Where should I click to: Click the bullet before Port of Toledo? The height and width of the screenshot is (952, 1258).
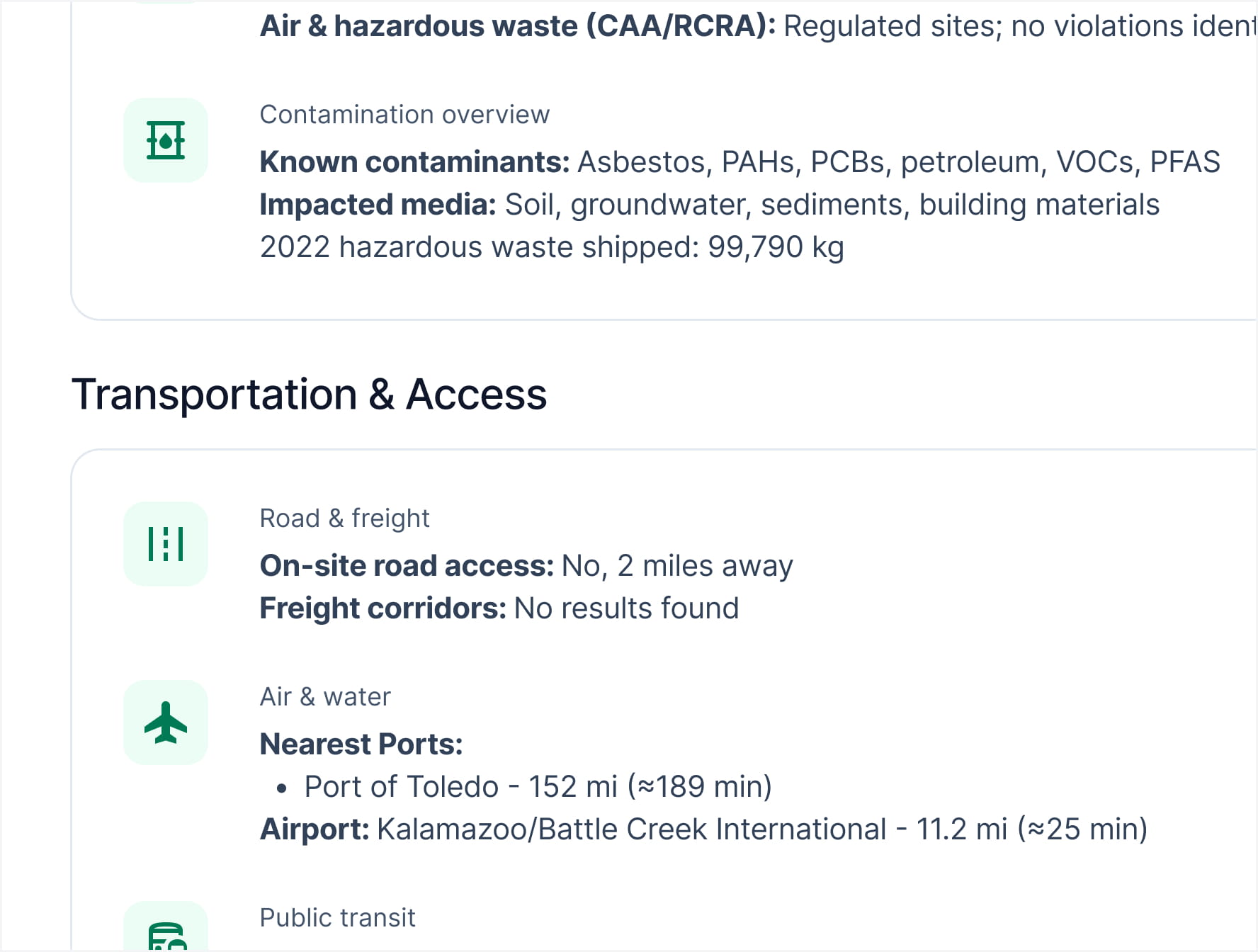[282, 788]
